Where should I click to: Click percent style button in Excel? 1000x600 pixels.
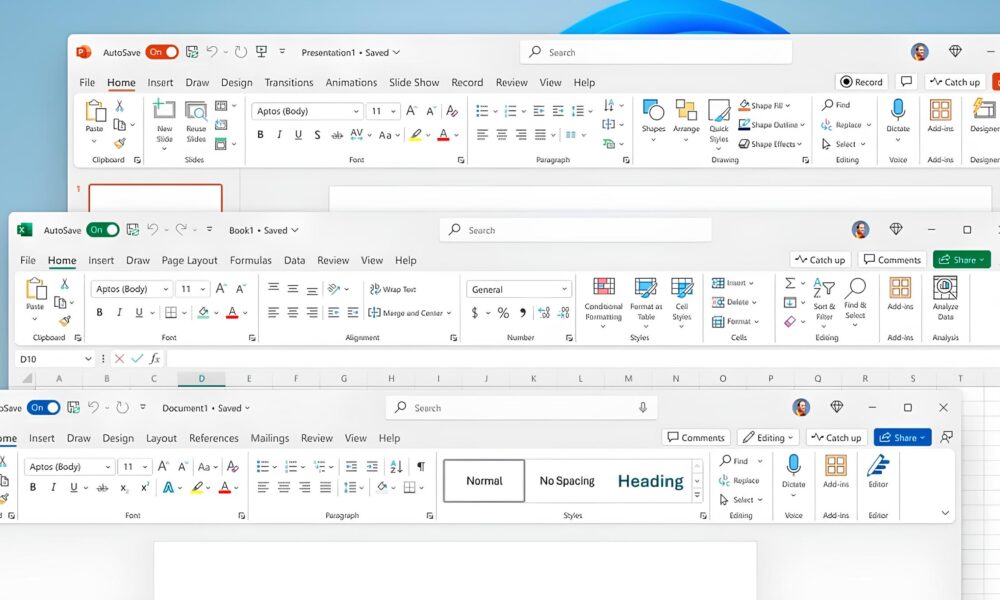[503, 313]
